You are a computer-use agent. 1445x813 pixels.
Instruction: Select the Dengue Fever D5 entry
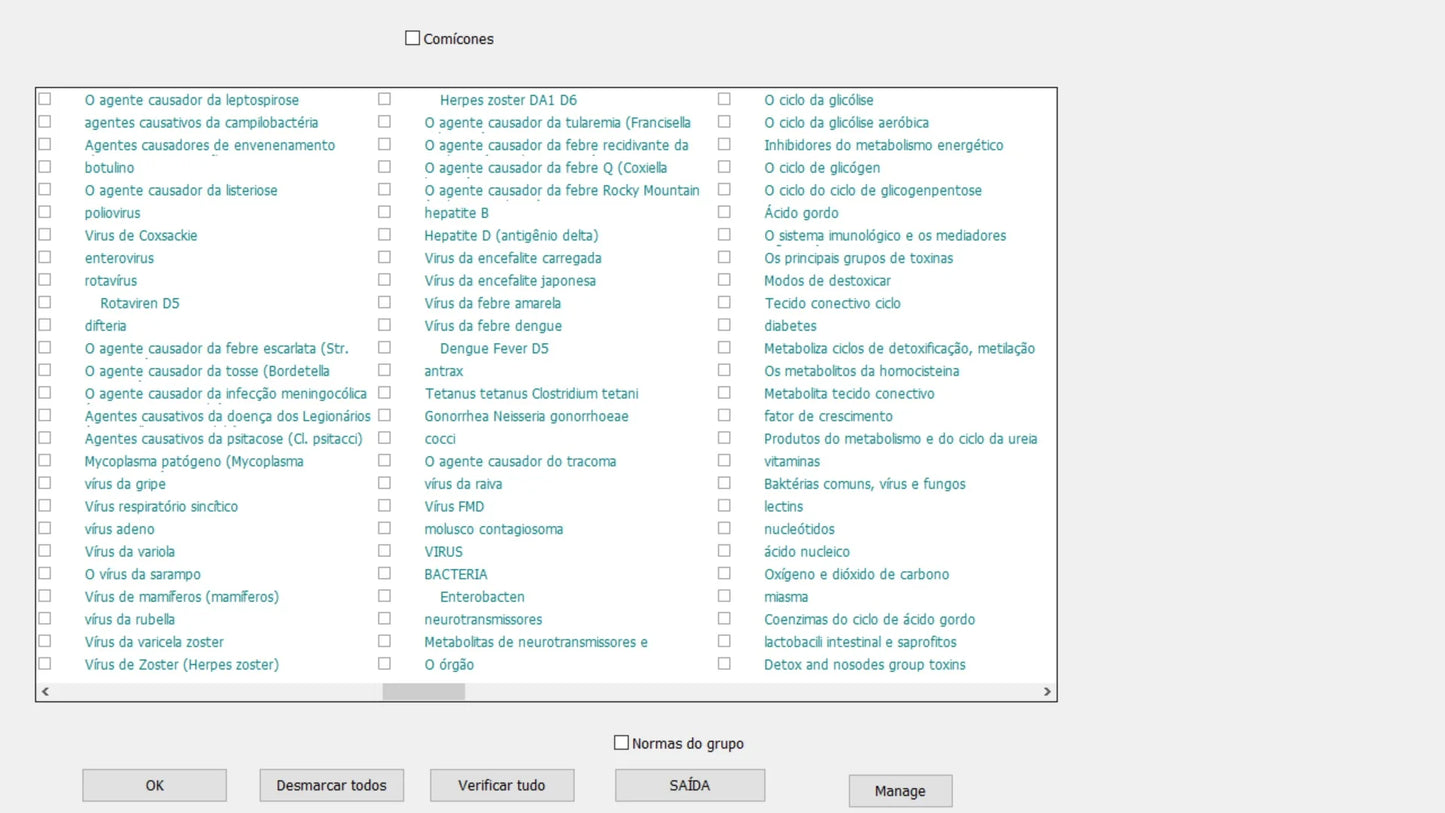click(x=494, y=348)
